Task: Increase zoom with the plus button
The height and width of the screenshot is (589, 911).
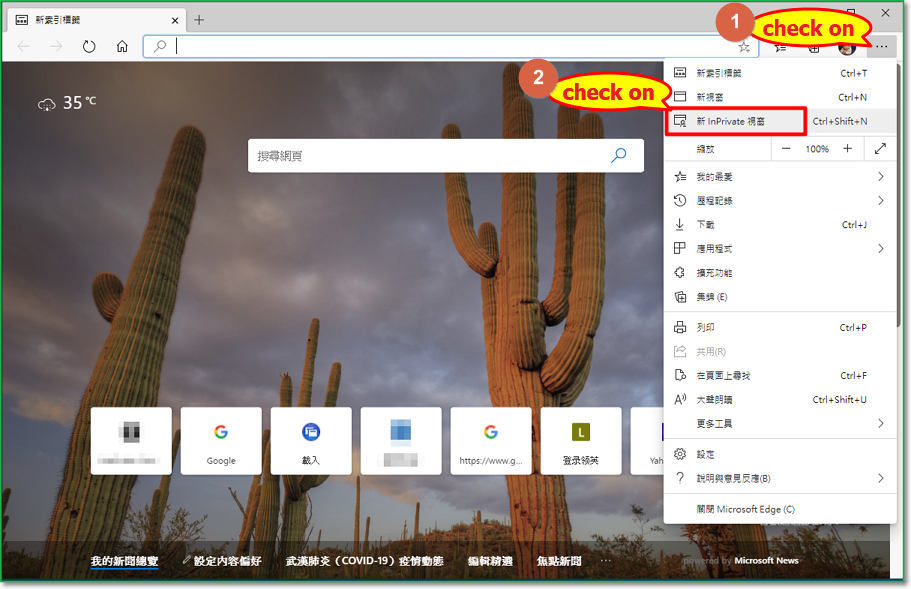Action: click(x=846, y=148)
